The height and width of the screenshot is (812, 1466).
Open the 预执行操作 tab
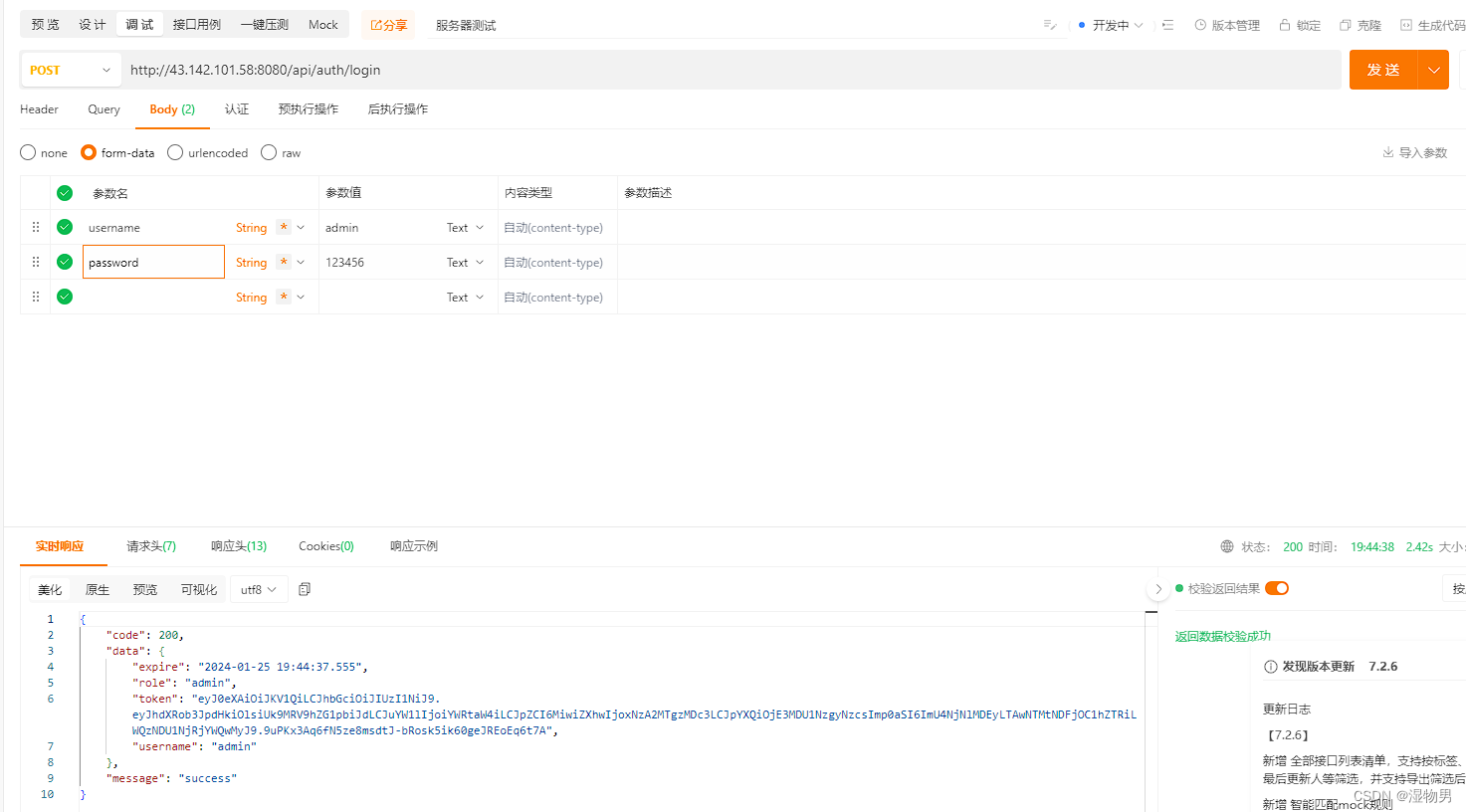309,109
